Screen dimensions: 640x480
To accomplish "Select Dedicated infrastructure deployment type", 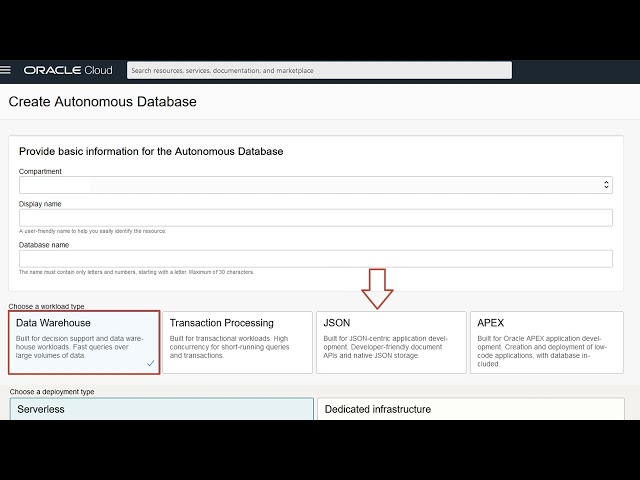I will click(471, 409).
